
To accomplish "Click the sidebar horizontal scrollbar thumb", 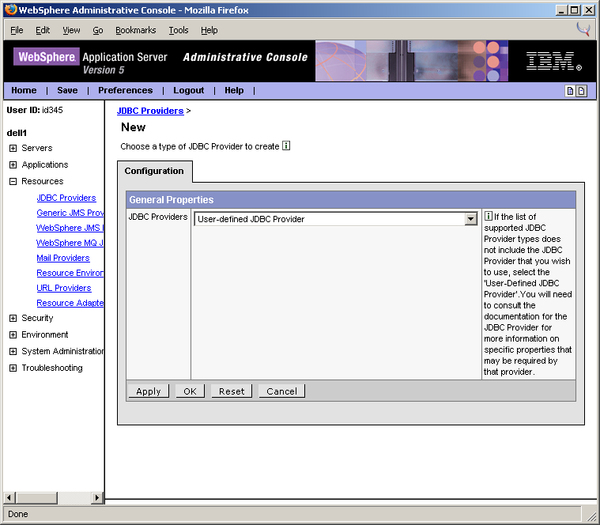I will point(36,497).
